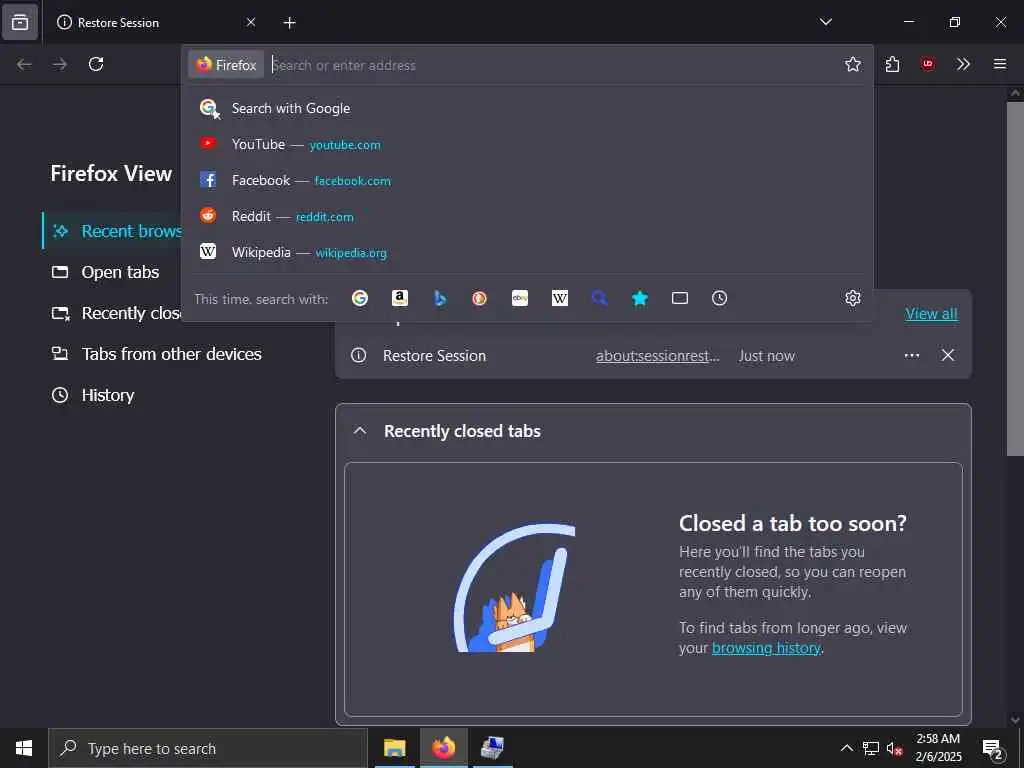Screen dimensions: 1024x768
Task: Go forward one page
Action: [x=60, y=64]
